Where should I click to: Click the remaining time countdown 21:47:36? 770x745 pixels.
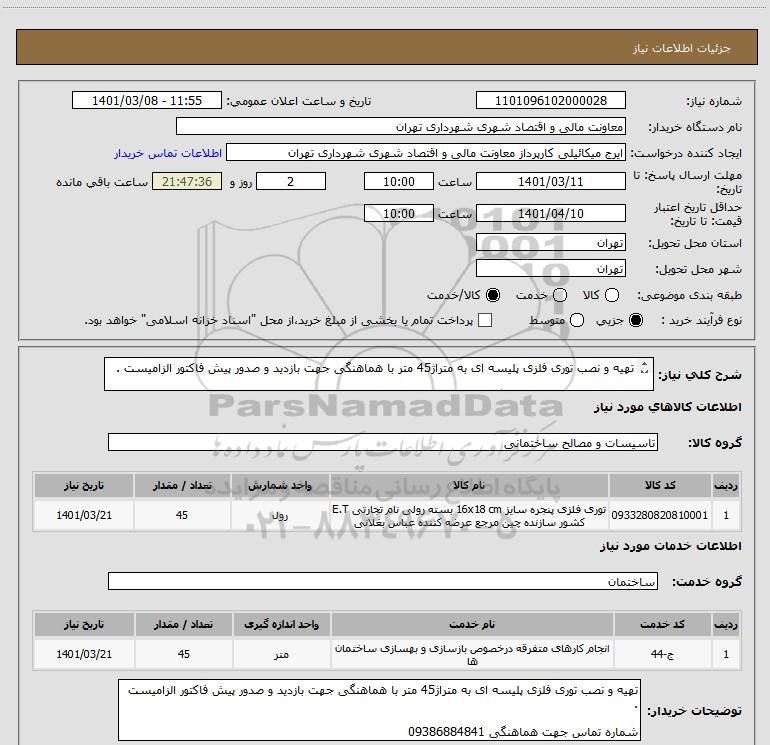click(187, 181)
